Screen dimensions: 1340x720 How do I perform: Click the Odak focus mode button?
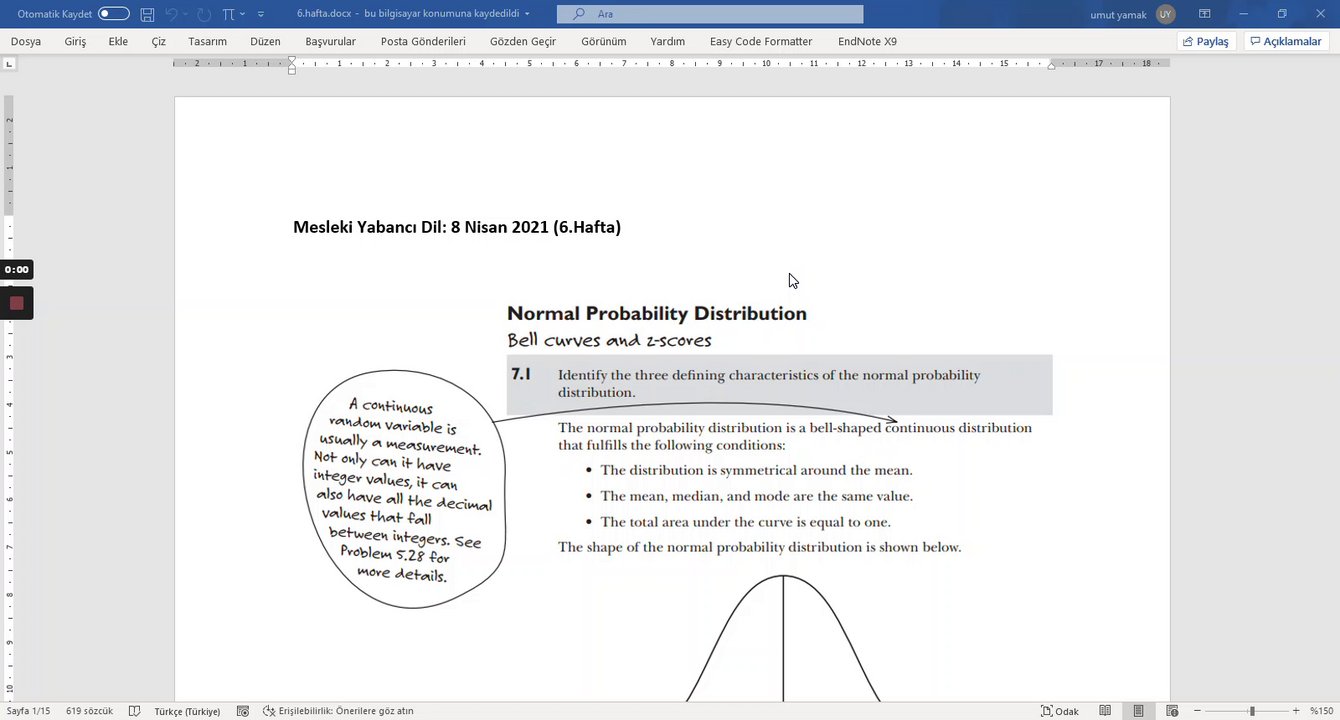(x=1060, y=711)
